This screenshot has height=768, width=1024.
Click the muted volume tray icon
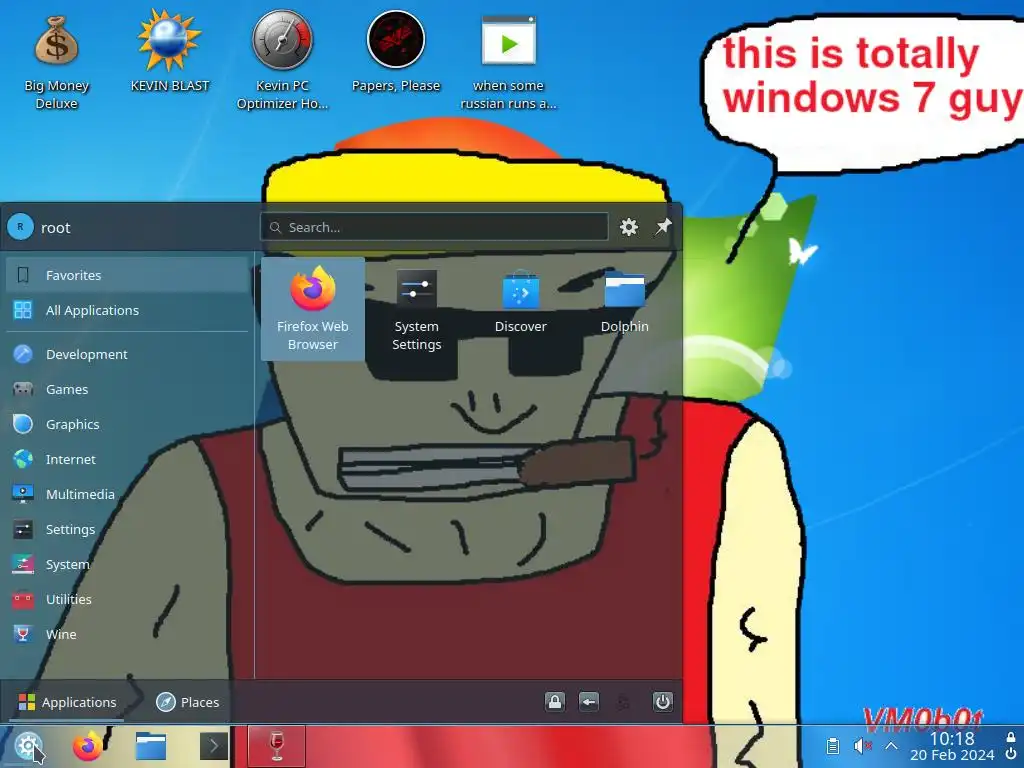[x=862, y=746]
